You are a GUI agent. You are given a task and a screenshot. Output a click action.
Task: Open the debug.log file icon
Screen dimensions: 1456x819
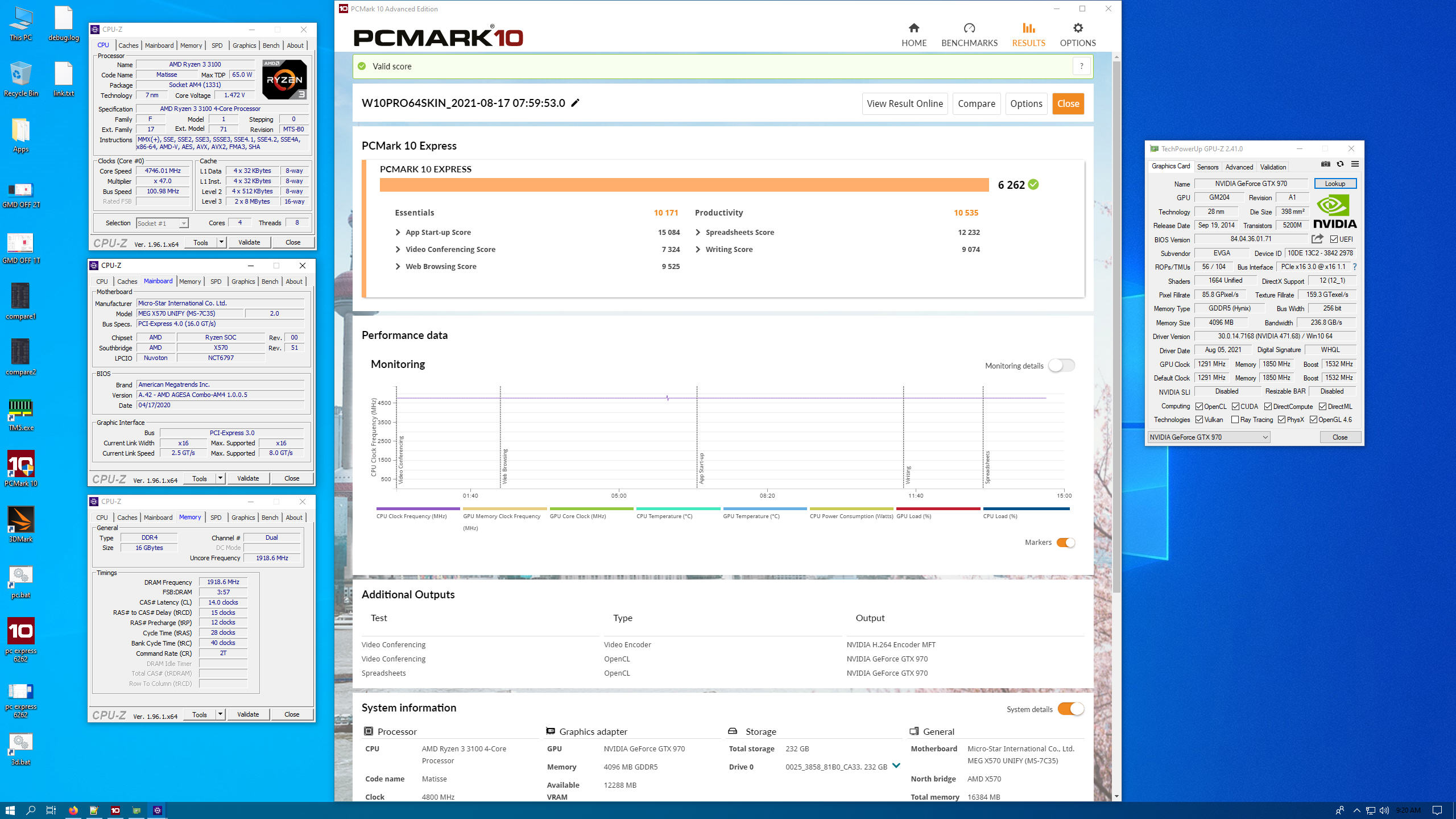tap(63, 24)
